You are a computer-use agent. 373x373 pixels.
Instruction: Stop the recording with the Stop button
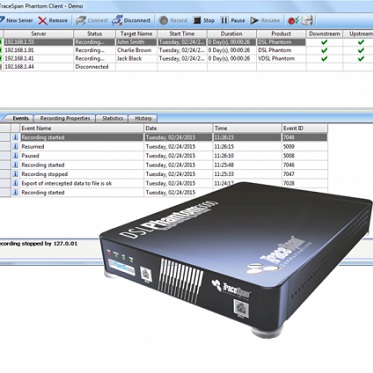[197, 21]
